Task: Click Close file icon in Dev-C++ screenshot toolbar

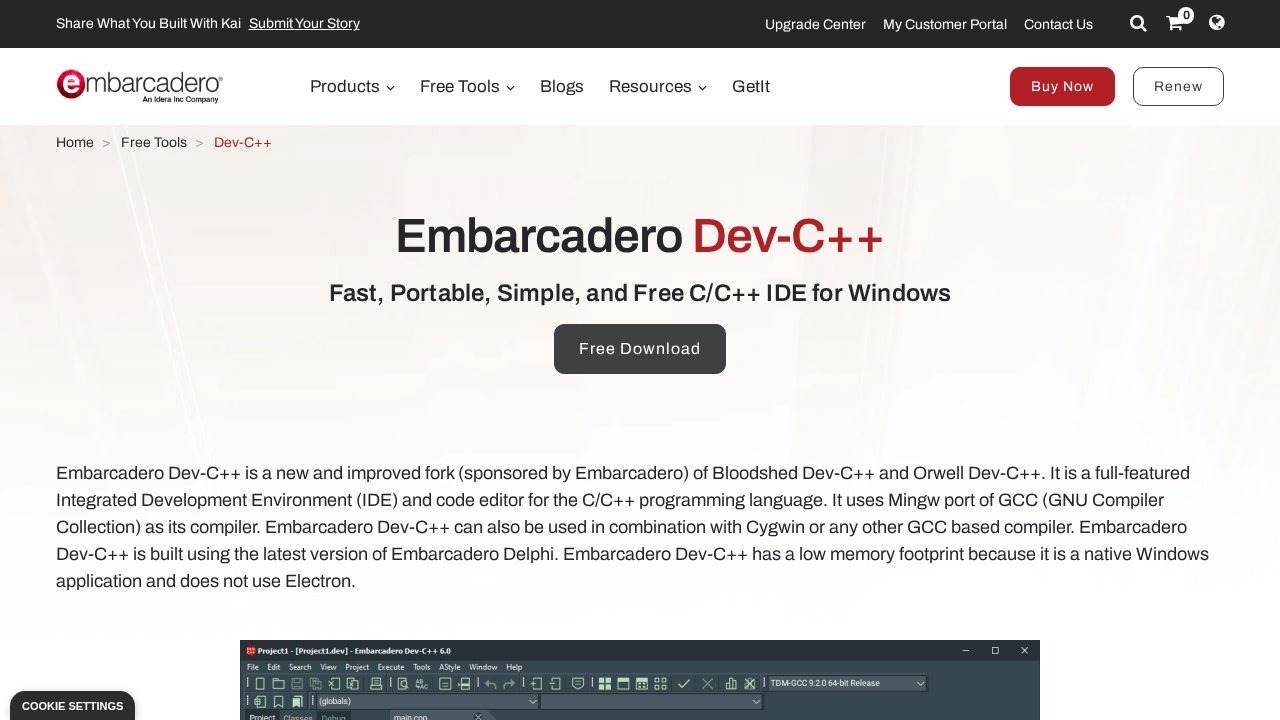Action: click(334, 683)
